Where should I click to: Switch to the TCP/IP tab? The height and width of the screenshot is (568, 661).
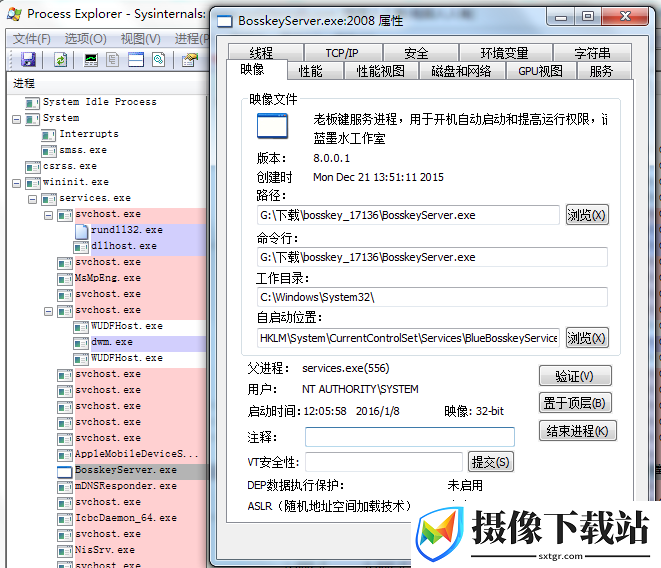point(342,53)
